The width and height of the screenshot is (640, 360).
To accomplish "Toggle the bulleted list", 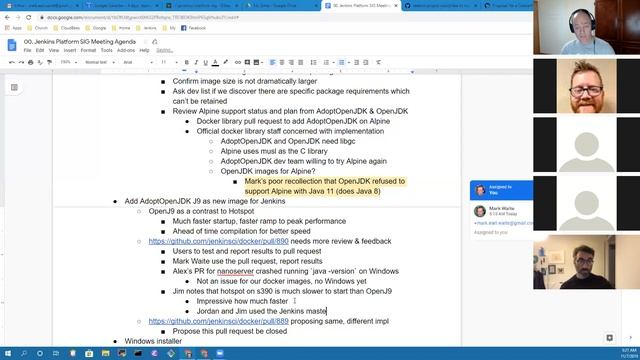I will click(342, 62).
